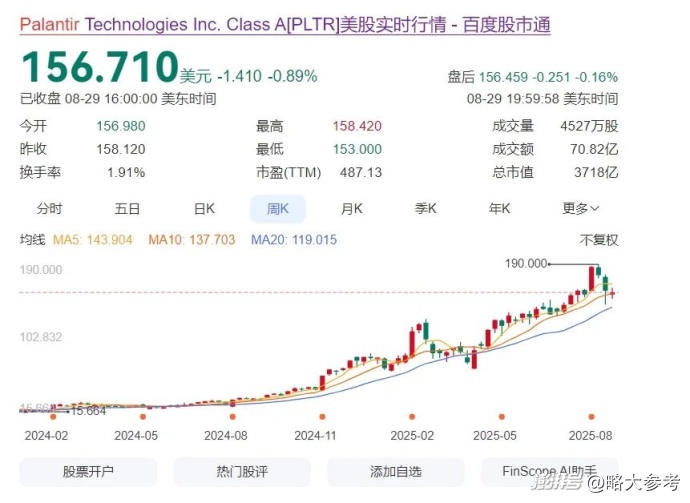
Task: Click the 190.000 peak price label
Action: [x=528, y=263]
